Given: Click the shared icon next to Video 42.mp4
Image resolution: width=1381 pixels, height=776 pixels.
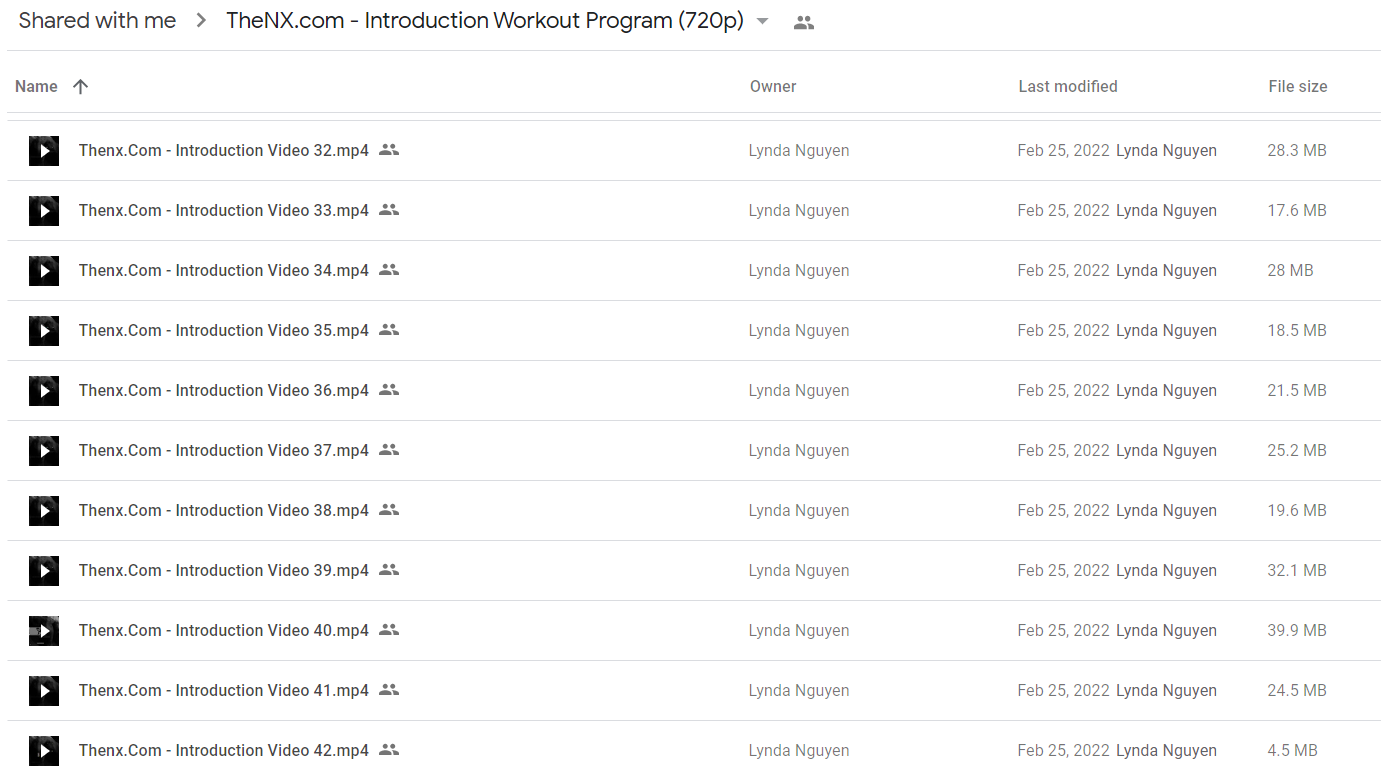Looking at the screenshot, I should (389, 750).
